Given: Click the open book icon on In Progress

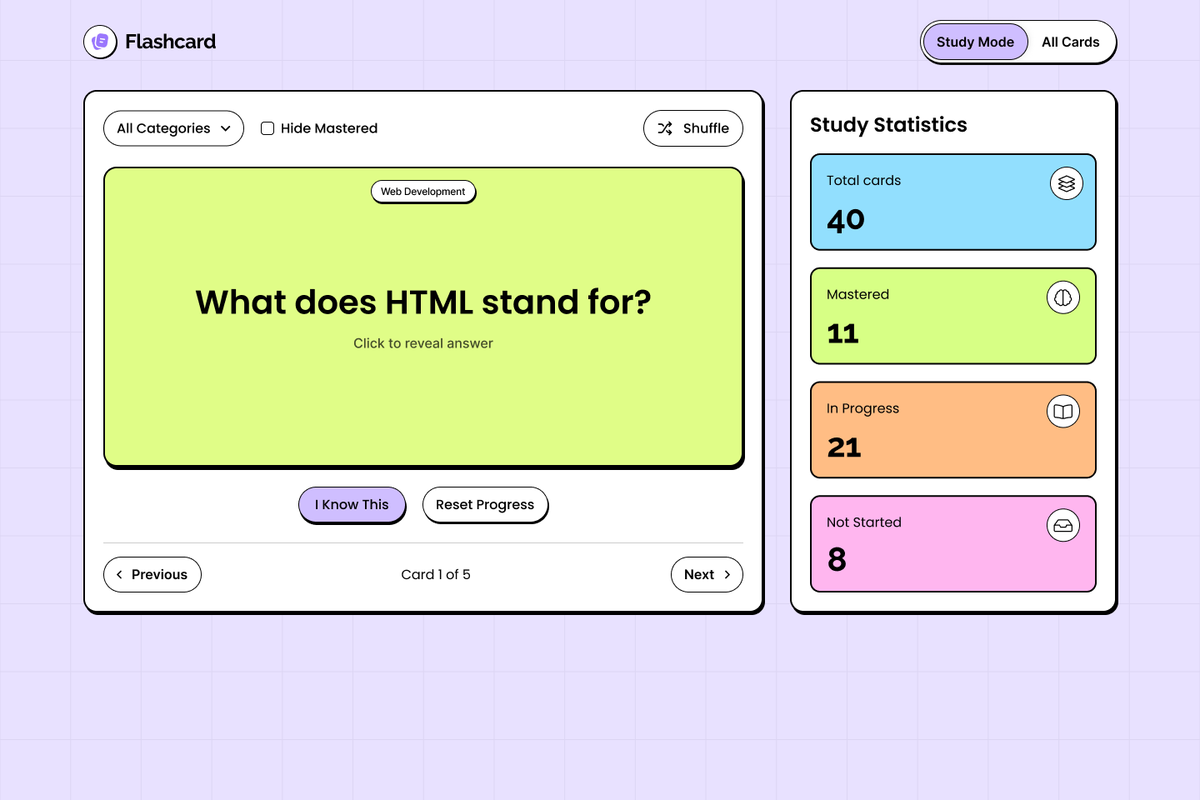Looking at the screenshot, I should pyautogui.click(x=1063, y=411).
